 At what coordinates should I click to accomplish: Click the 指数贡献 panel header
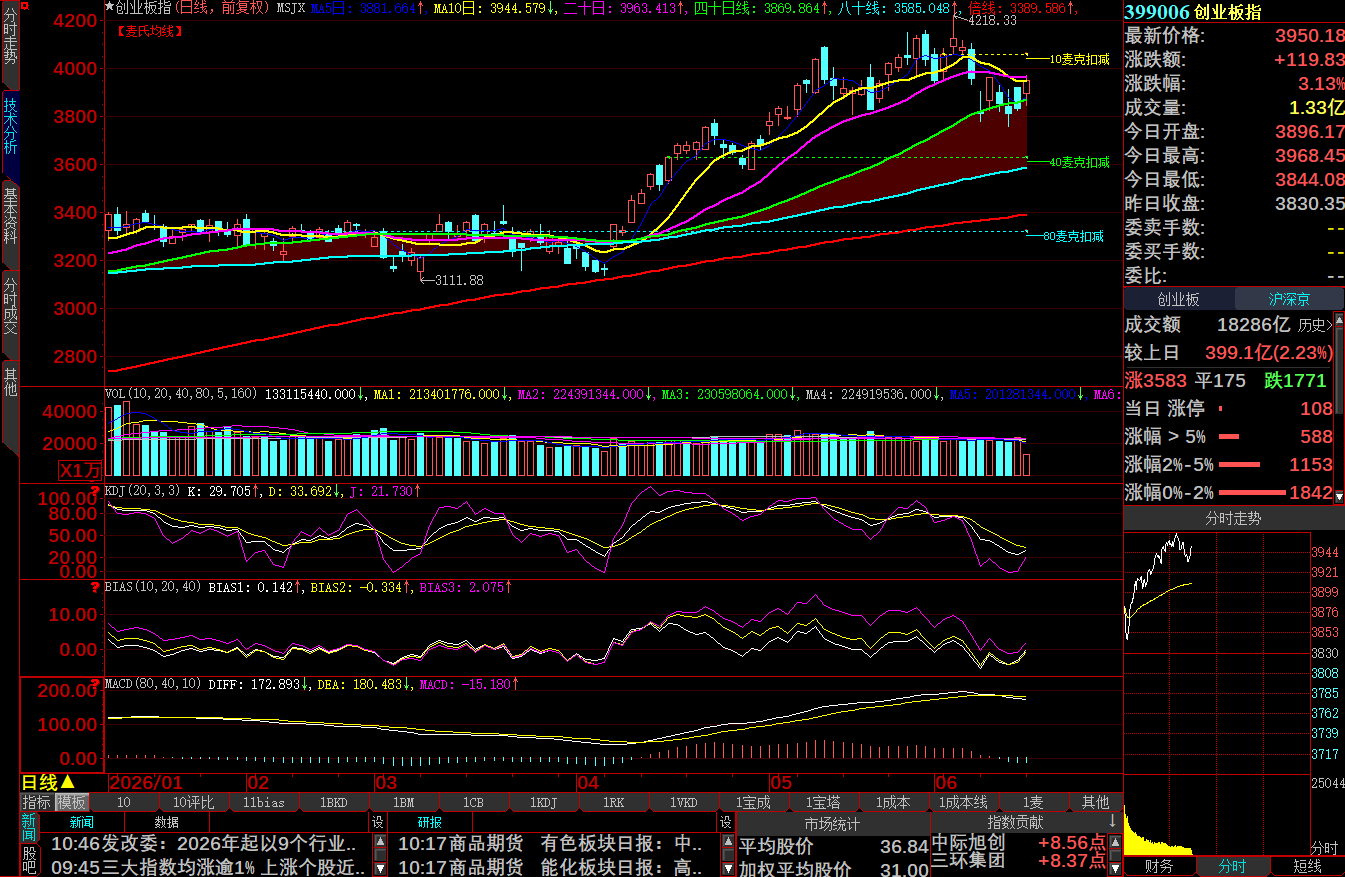point(1015,822)
